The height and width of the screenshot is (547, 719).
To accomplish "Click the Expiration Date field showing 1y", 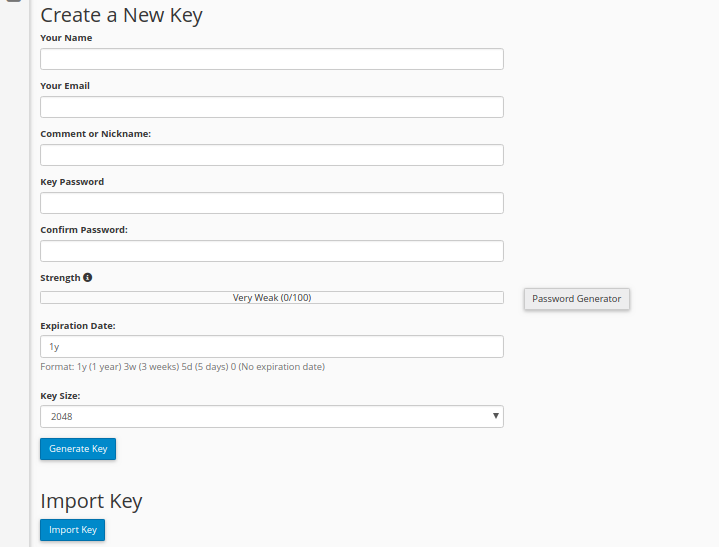I will pos(271,346).
